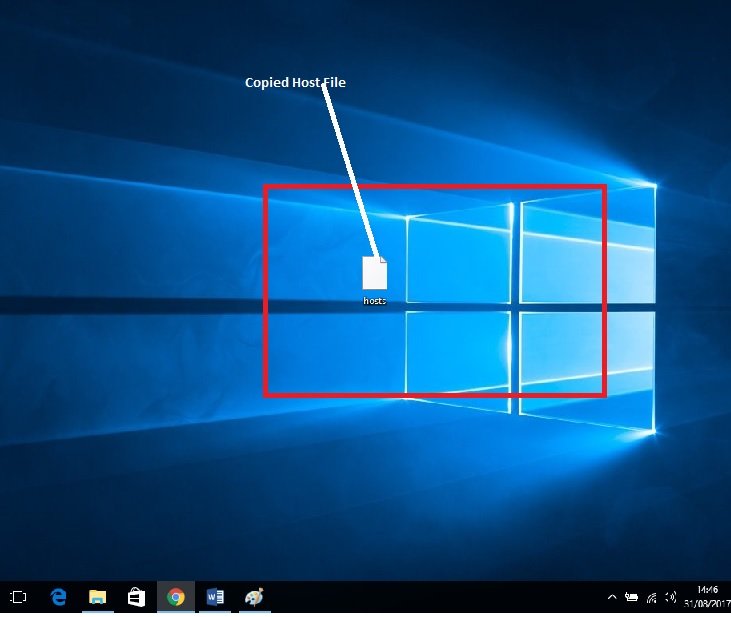Open the Paint app from the taskbar
The width and height of the screenshot is (731, 617).
255,597
